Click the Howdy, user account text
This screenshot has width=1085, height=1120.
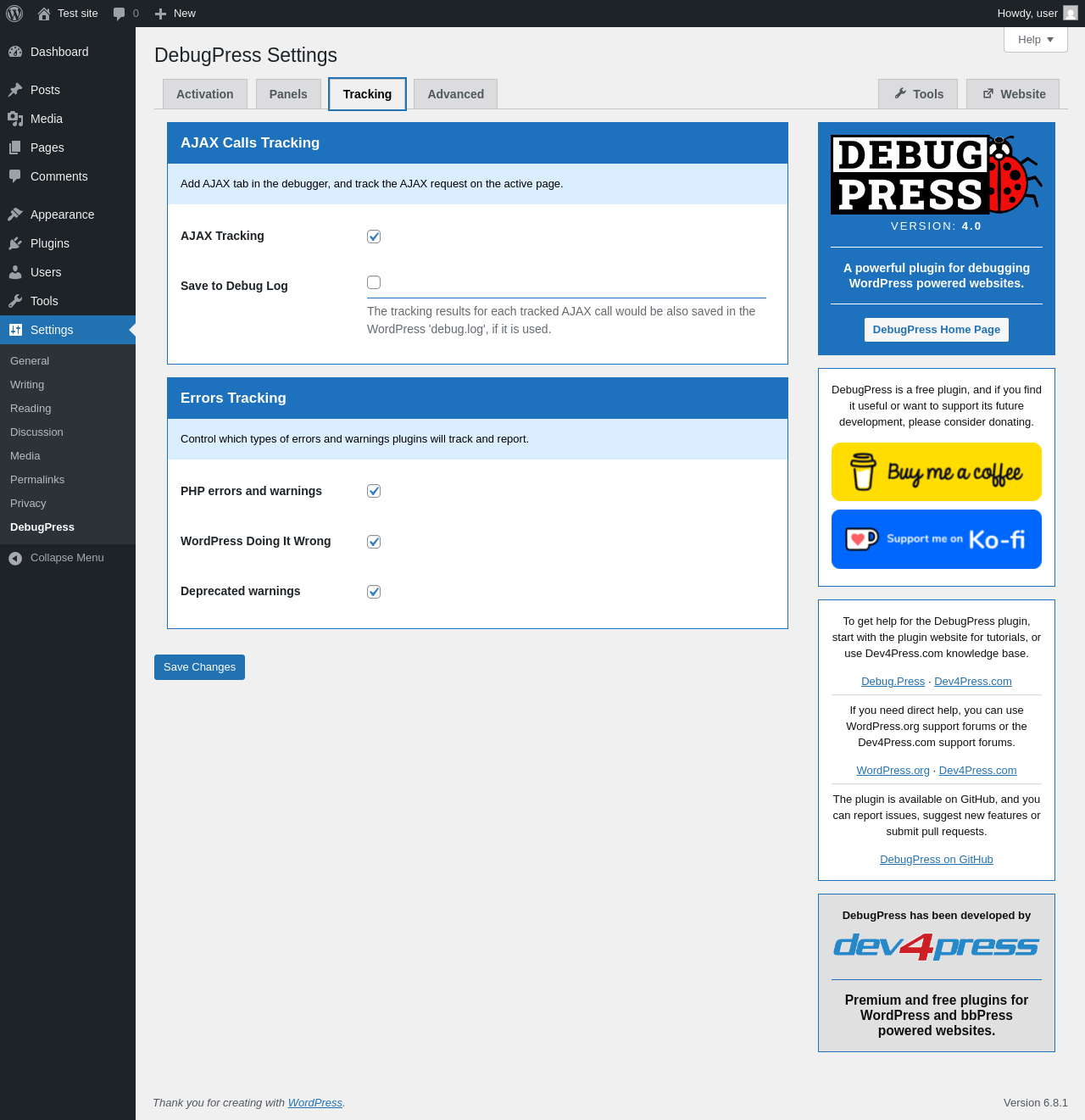tap(1027, 14)
